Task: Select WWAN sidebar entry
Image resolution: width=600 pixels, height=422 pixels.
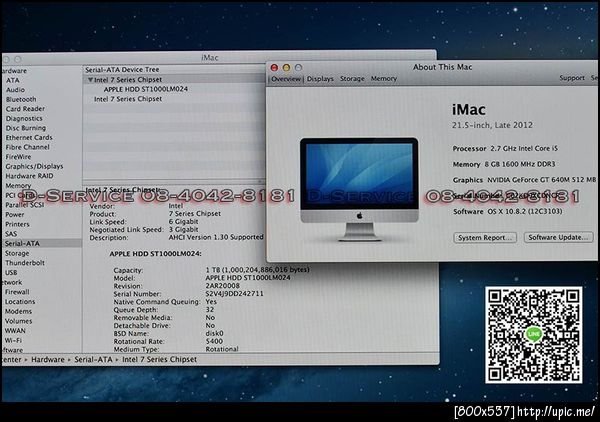Action: coord(15,331)
